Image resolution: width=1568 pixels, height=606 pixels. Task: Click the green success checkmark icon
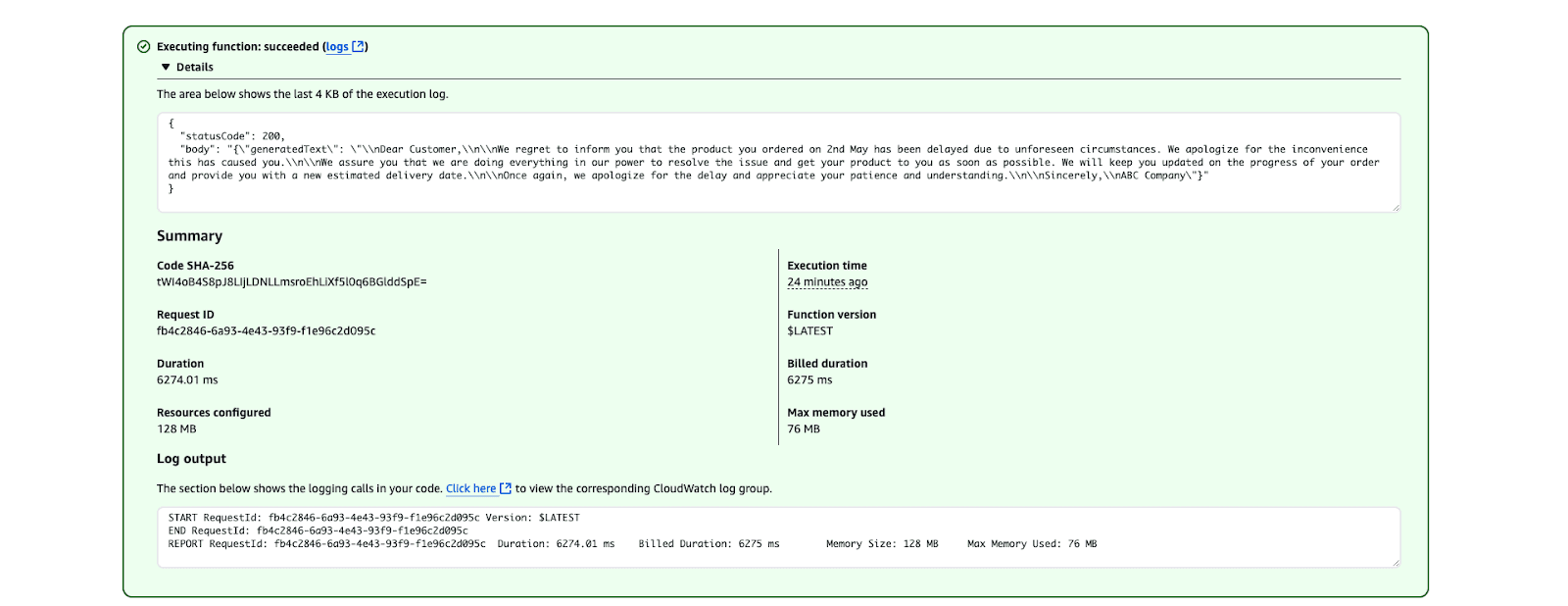[144, 46]
